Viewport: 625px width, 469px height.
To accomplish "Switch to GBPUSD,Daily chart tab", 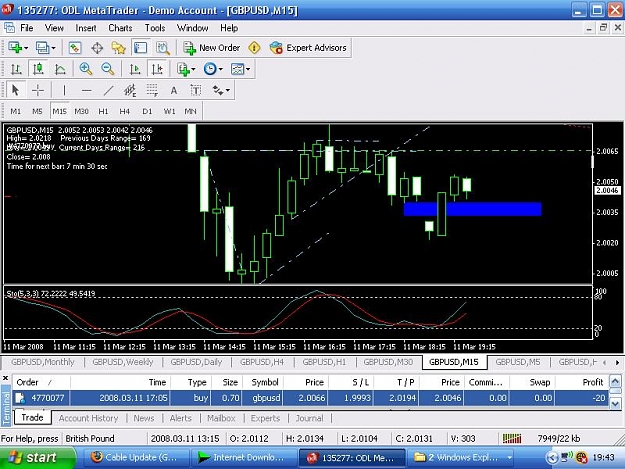I will coord(196,362).
